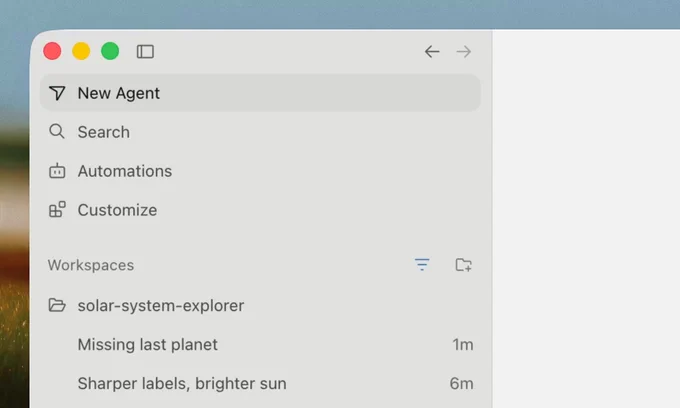Select the New Agent label
The image size is (680, 408).
[118, 93]
